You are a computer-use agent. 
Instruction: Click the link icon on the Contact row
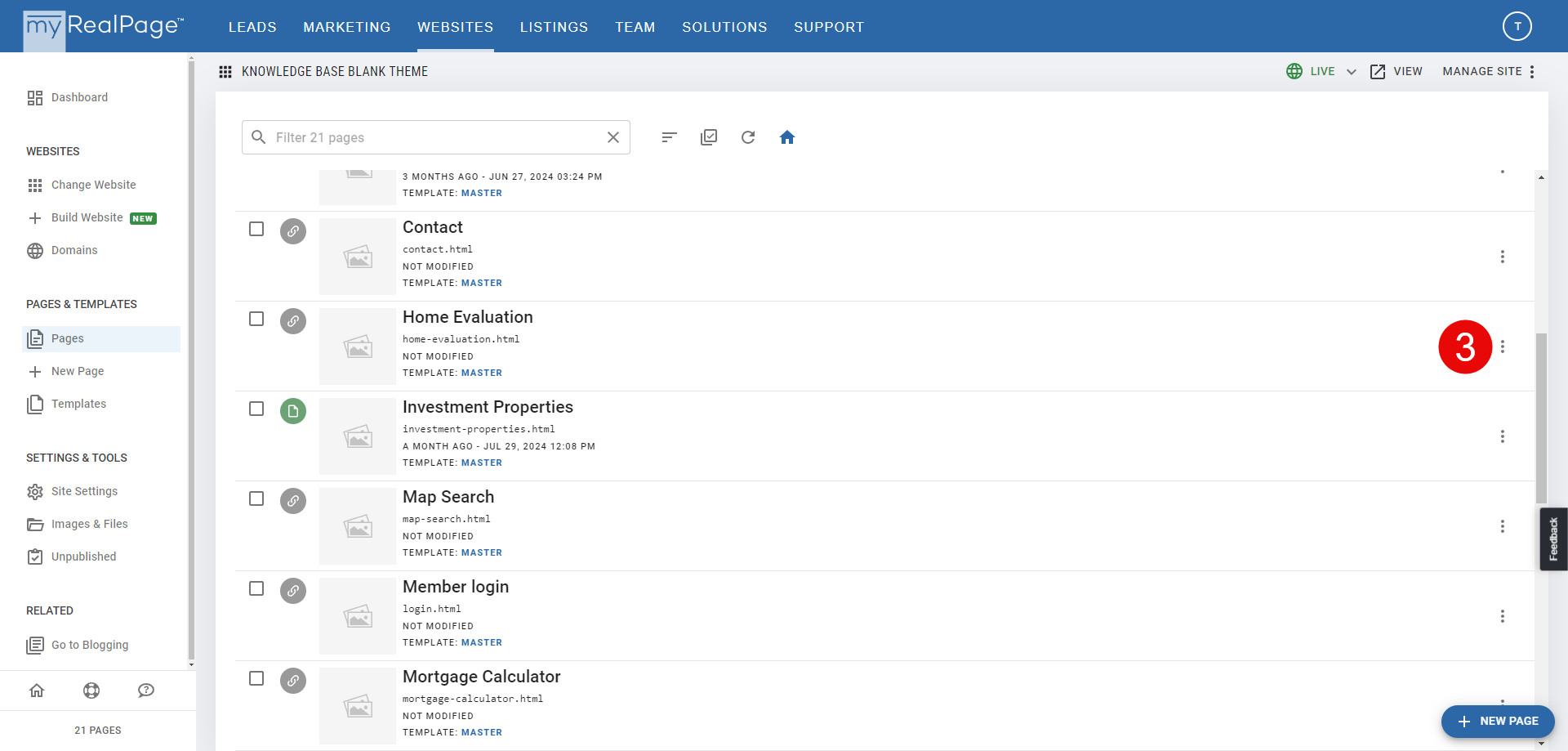[x=293, y=231]
